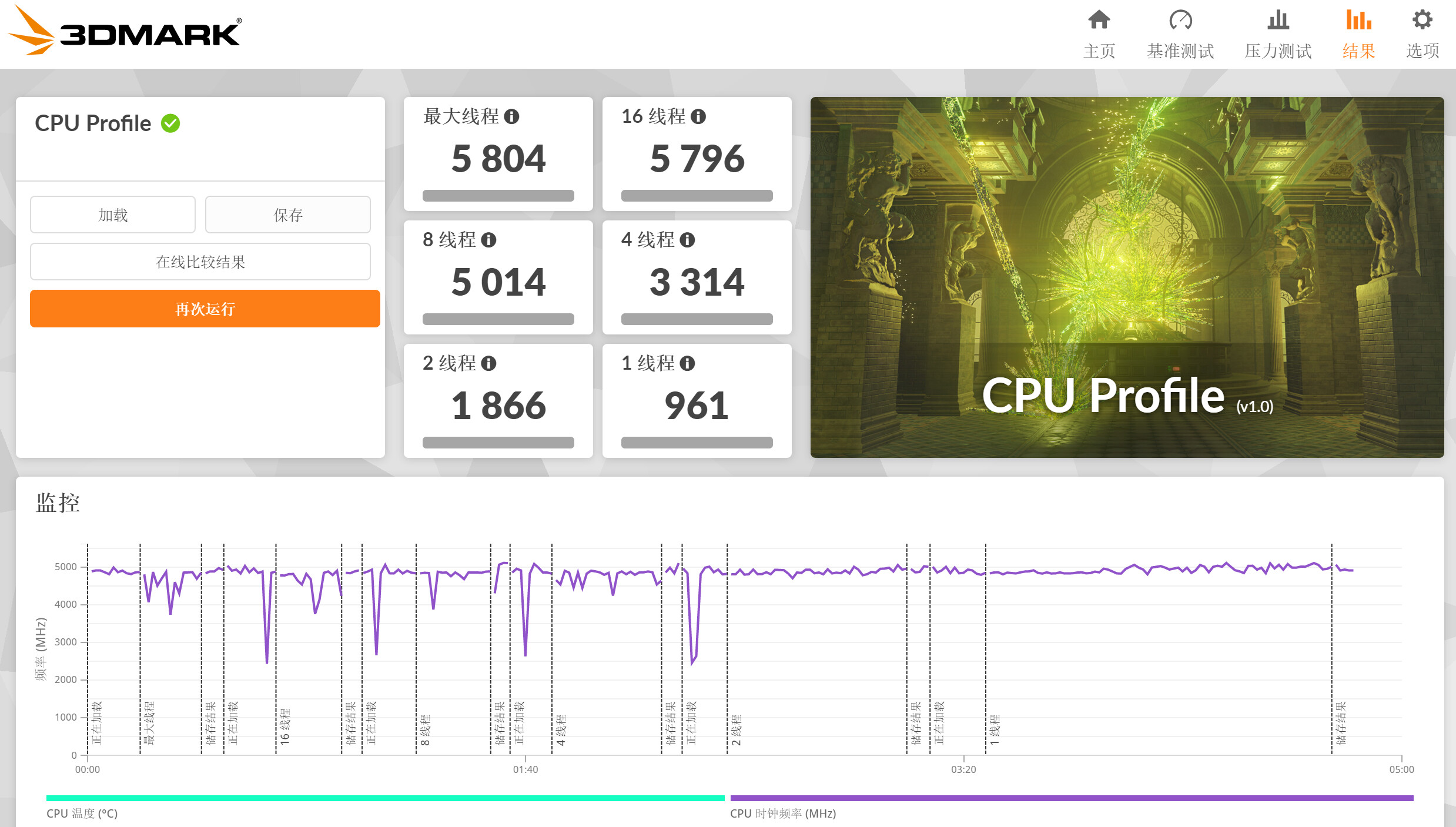Show info for 4 线程 score

click(687, 240)
